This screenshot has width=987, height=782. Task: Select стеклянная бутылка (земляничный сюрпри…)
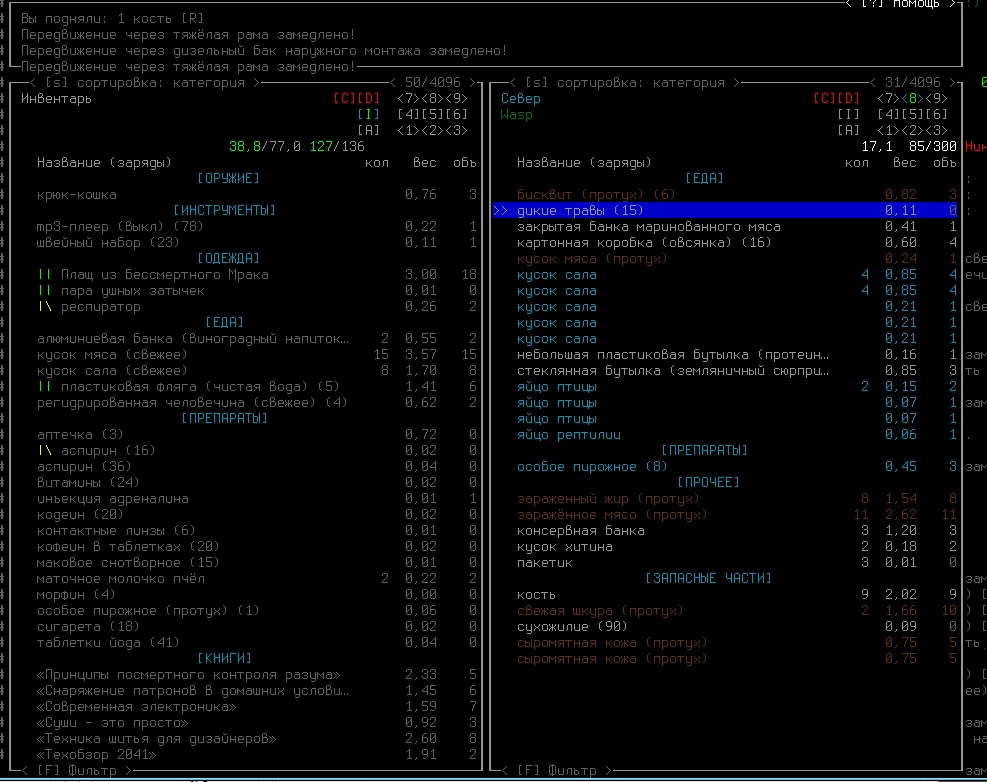pos(736,371)
